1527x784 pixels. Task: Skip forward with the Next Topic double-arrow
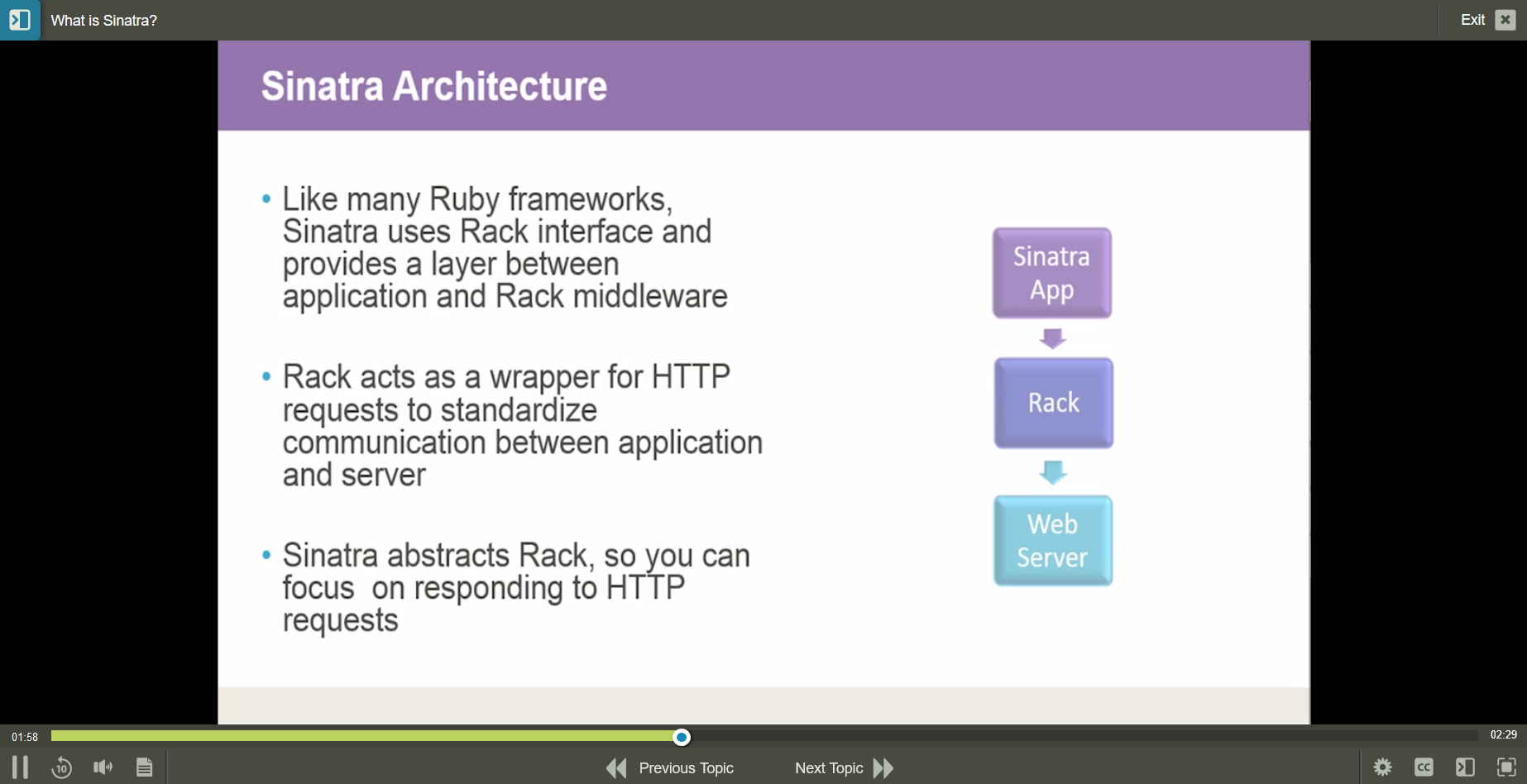click(883, 767)
